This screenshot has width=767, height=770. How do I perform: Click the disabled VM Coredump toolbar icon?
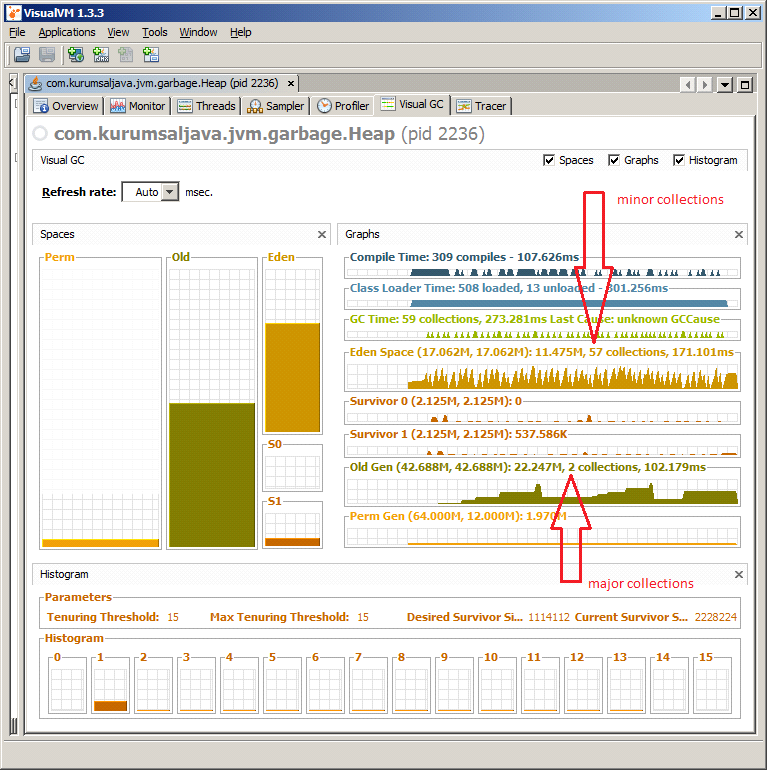click(126, 55)
